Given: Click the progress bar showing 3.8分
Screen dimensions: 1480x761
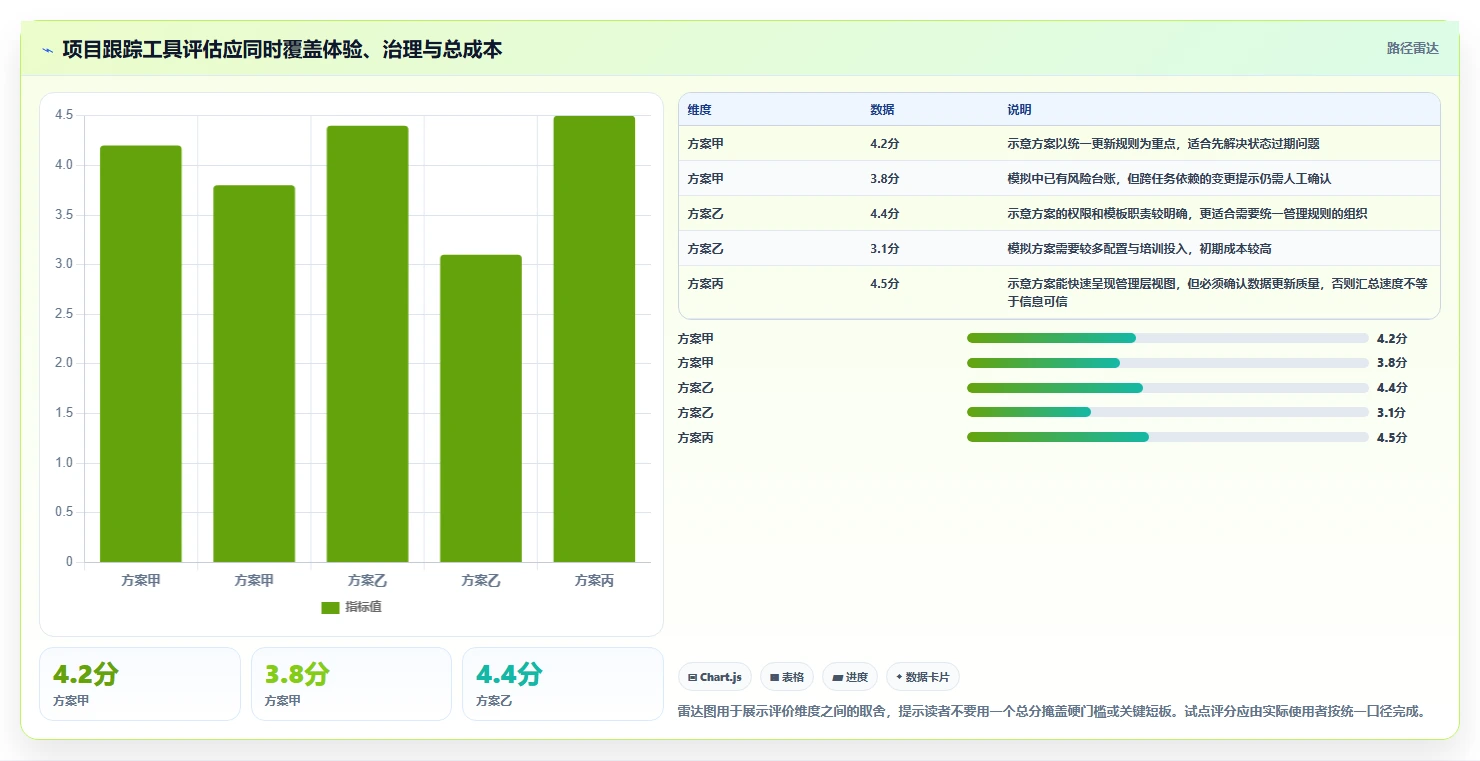Looking at the screenshot, I should click(1167, 363).
